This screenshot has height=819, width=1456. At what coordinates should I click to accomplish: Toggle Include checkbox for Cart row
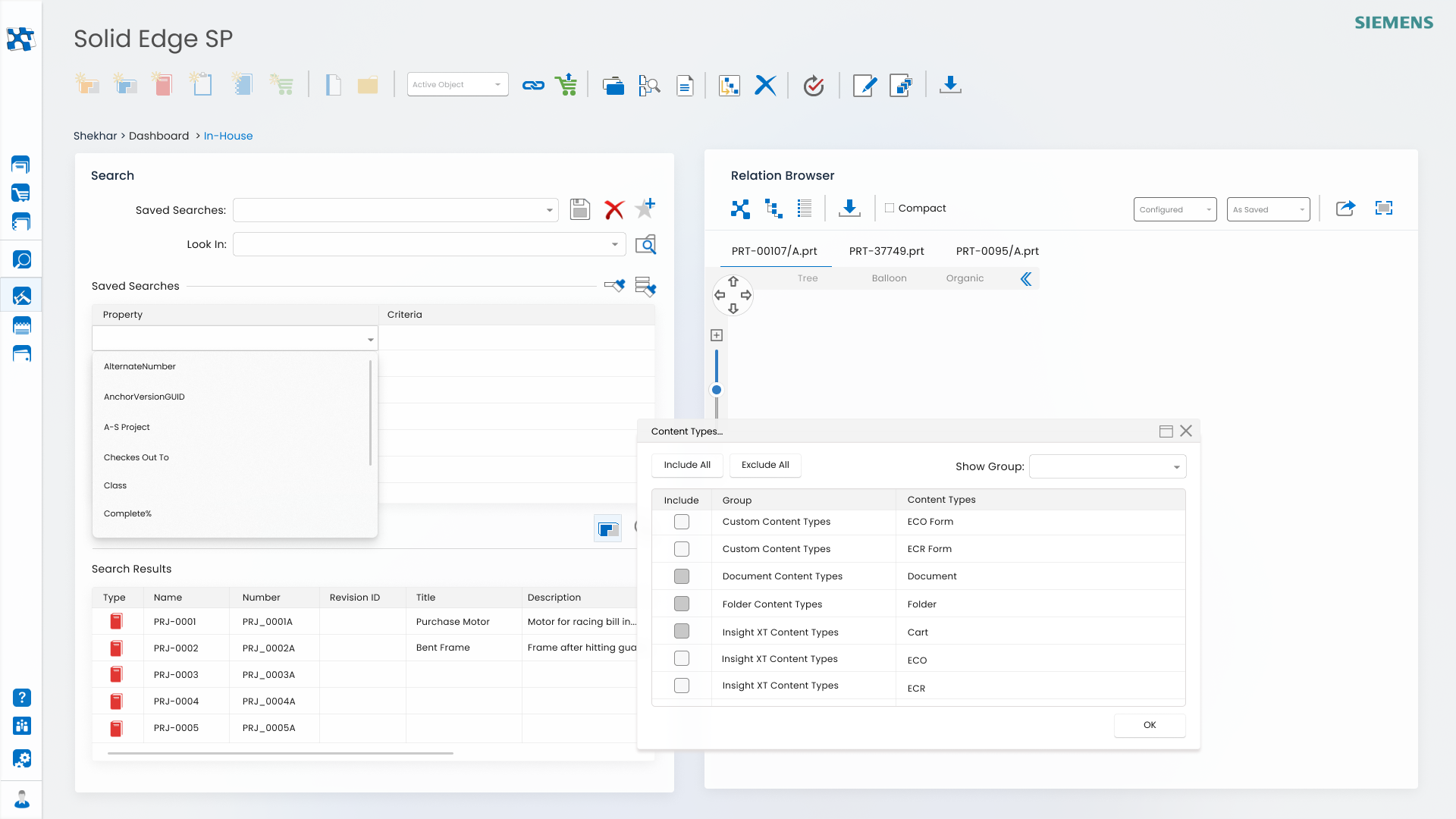click(x=682, y=631)
